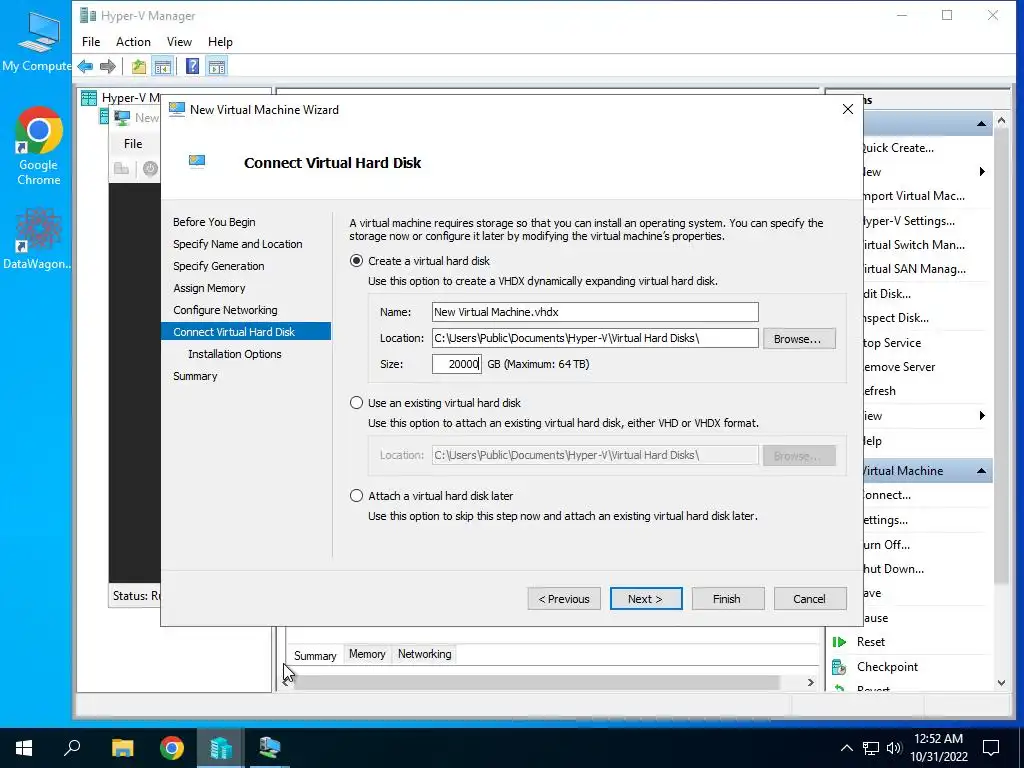Viewport: 1024px width, 768px height.
Task: Expand the New submenu arrow in Actions
Action: [x=982, y=172]
